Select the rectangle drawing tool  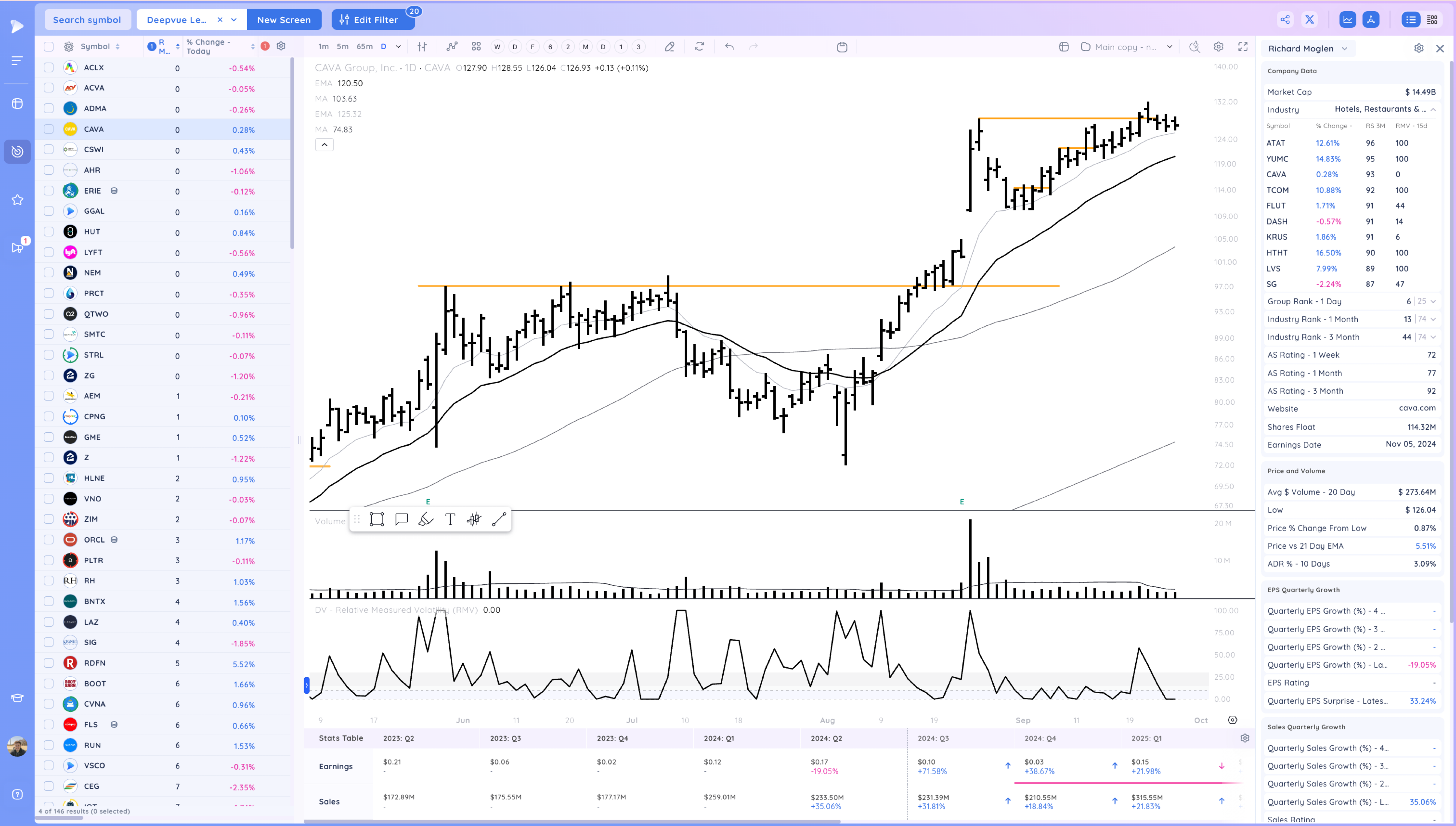[x=377, y=519]
